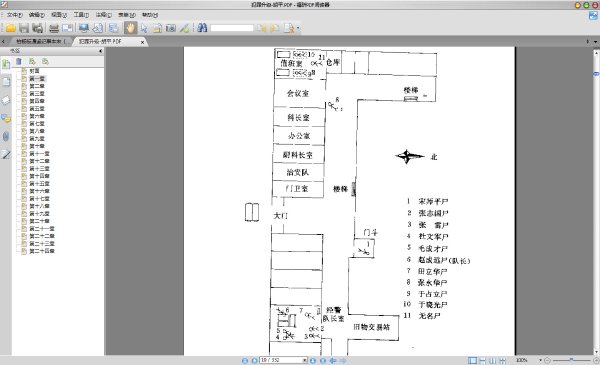Open the search options dropdown arrow

298,28
